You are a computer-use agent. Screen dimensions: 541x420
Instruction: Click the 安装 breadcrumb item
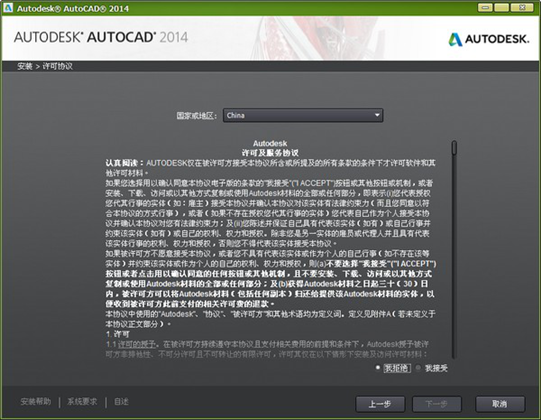(25, 66)
